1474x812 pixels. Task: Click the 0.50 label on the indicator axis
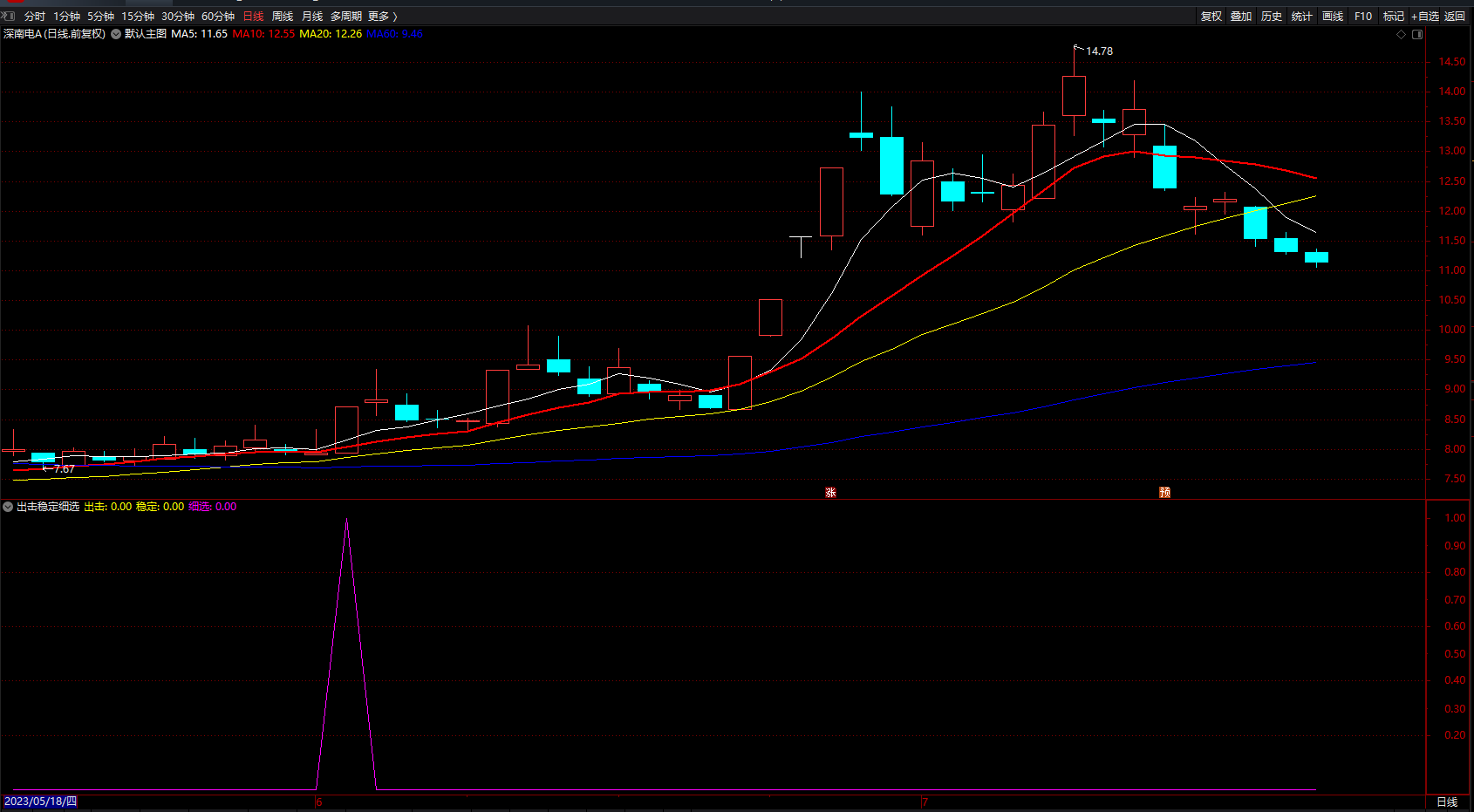point(1455,654)
